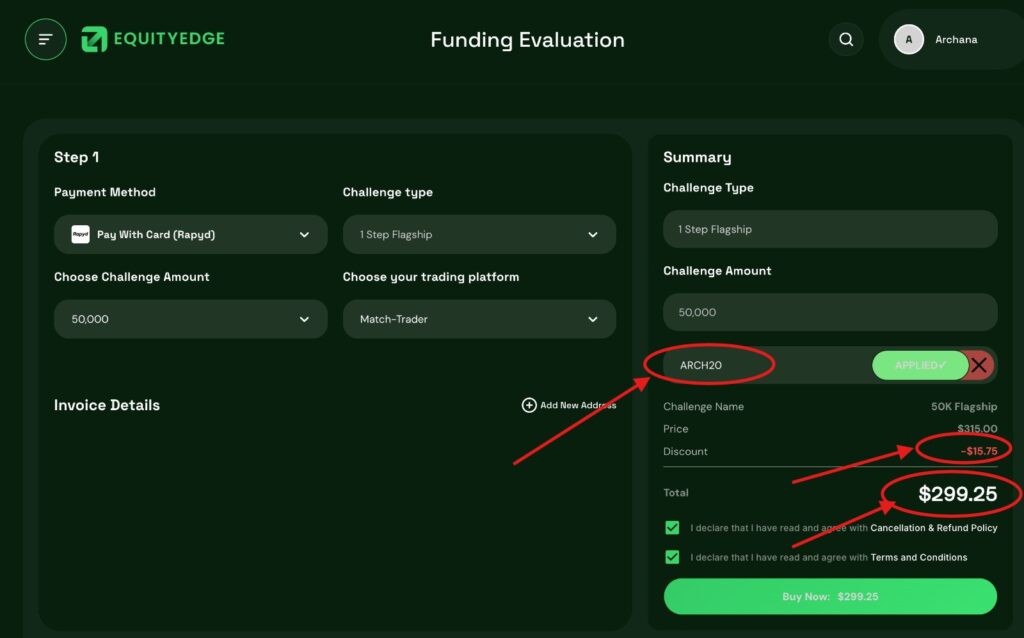Click the green checkmark on the Terms checkbox
Image resolution: width=1024 pixels, height=638 pixels.
tap(672, 557)
